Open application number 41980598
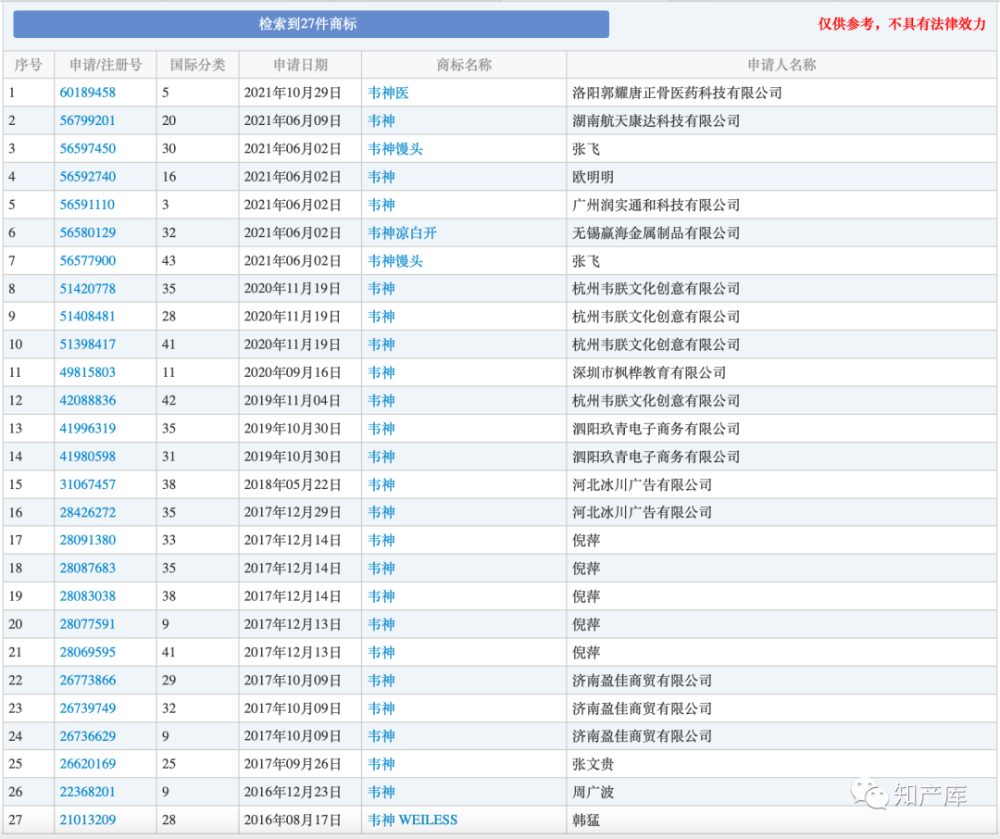 pyautogui.click(x=87, y=456)
